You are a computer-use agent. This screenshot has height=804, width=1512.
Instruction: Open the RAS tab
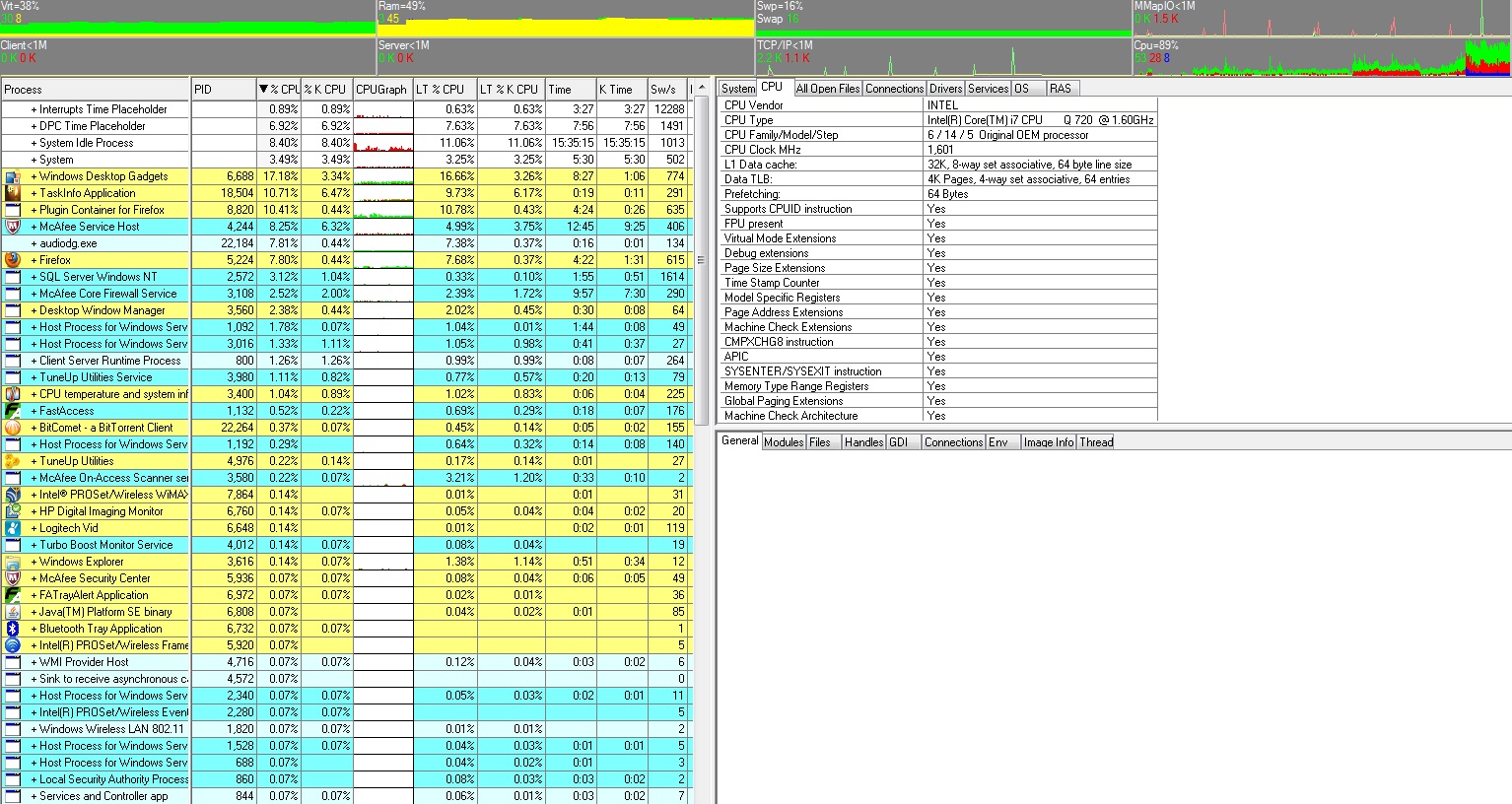point(1062,89)
